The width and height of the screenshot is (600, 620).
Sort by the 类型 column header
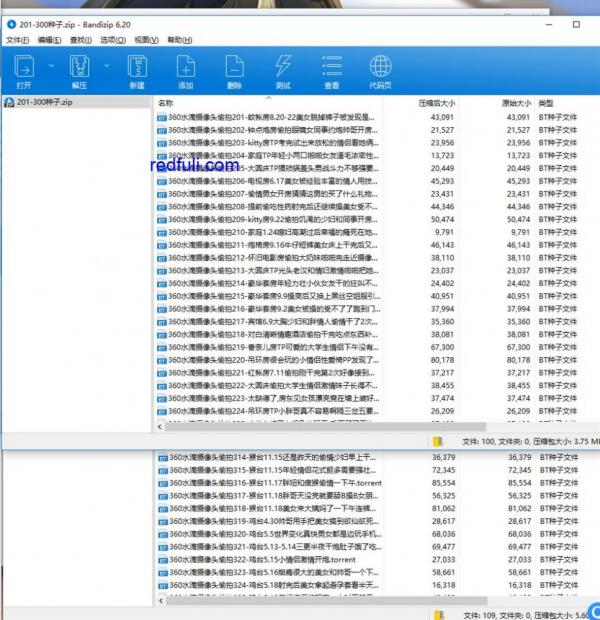(546, 103)
